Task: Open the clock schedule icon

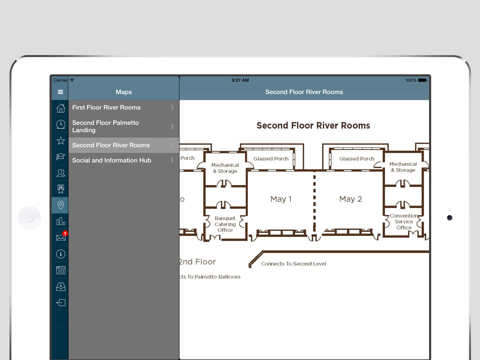Action: tap(61, 124)
